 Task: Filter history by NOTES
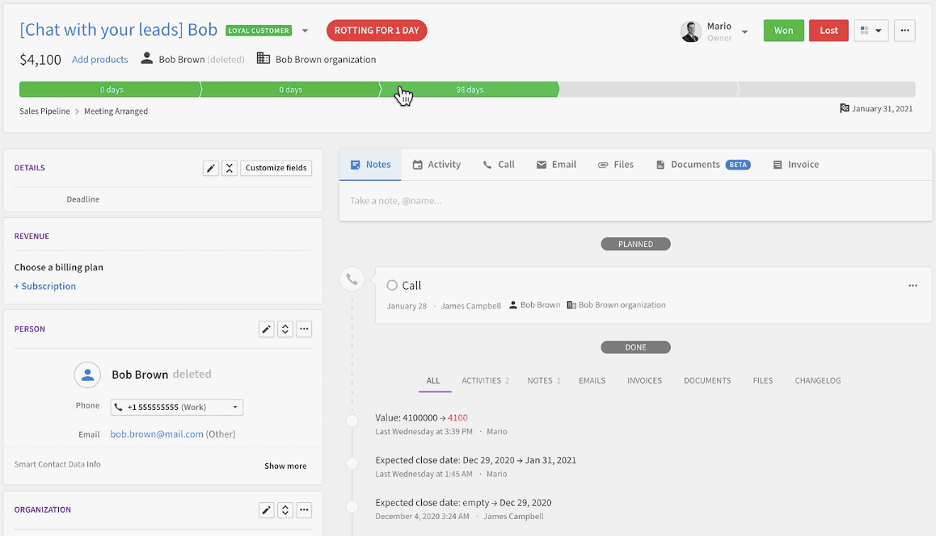coord(544,381)
